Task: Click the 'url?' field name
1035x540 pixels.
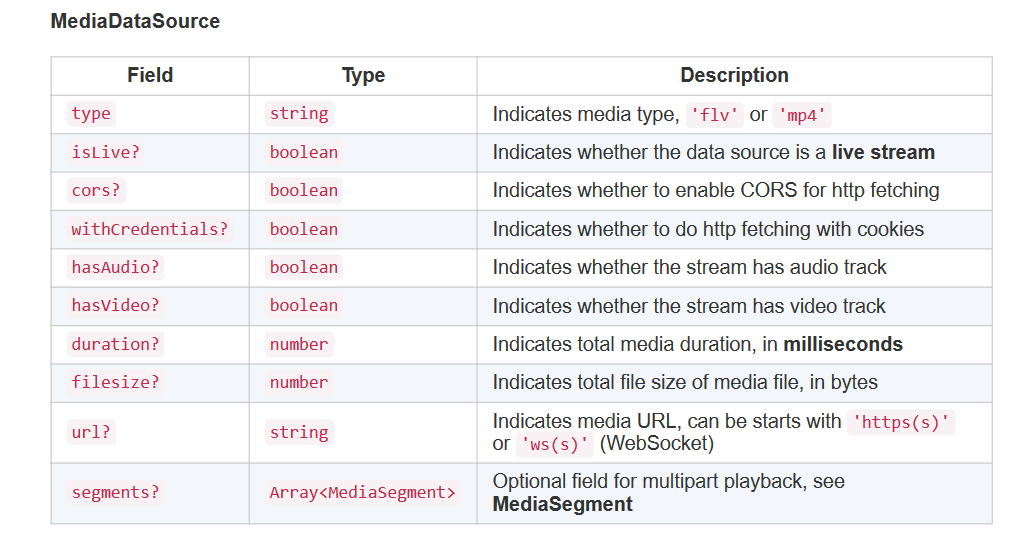Action: [x=91, y=432]
